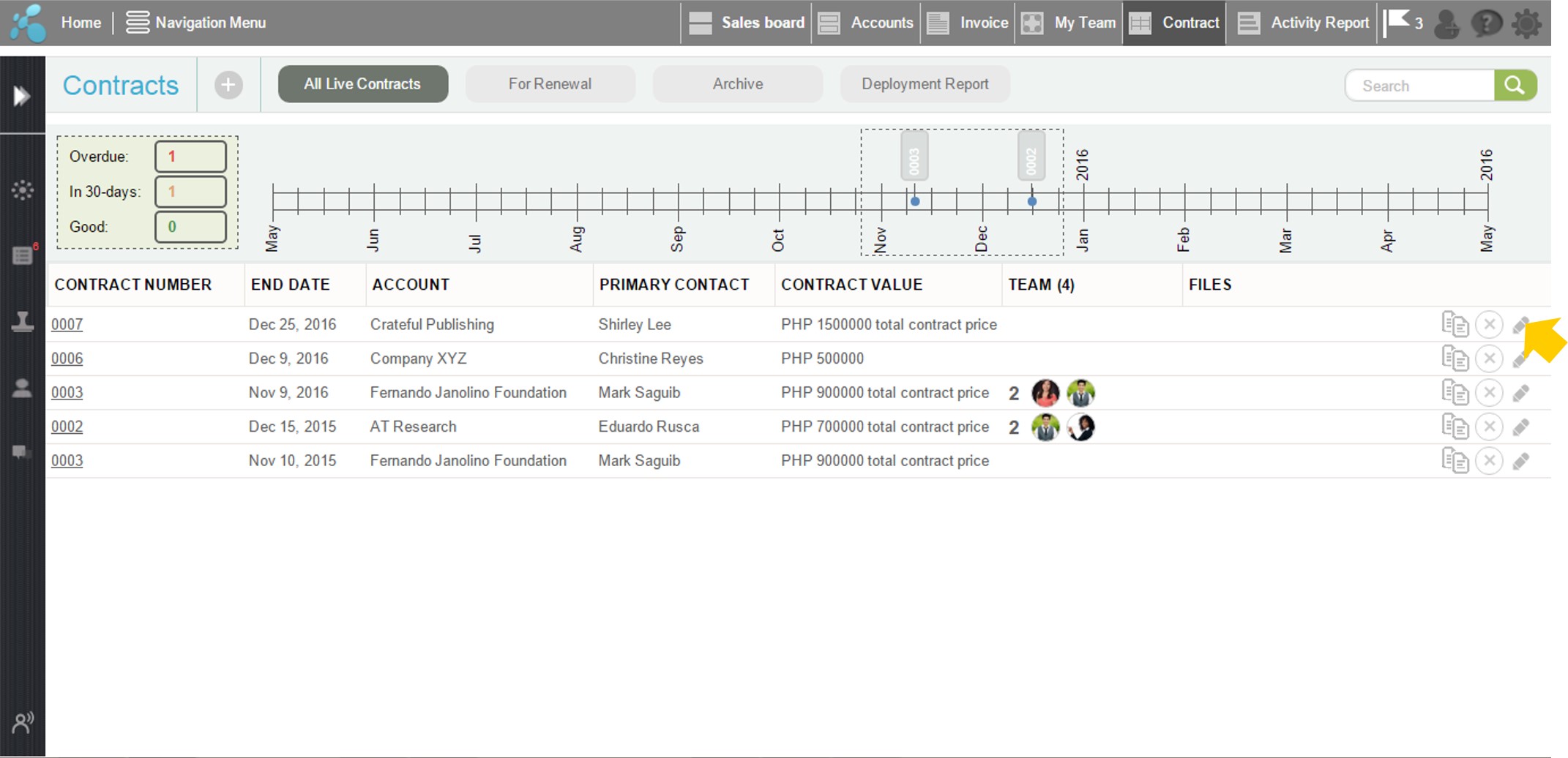Screen dimensions: 1568x758
Task: Open the Archive tab
Action: coord(737,84)
